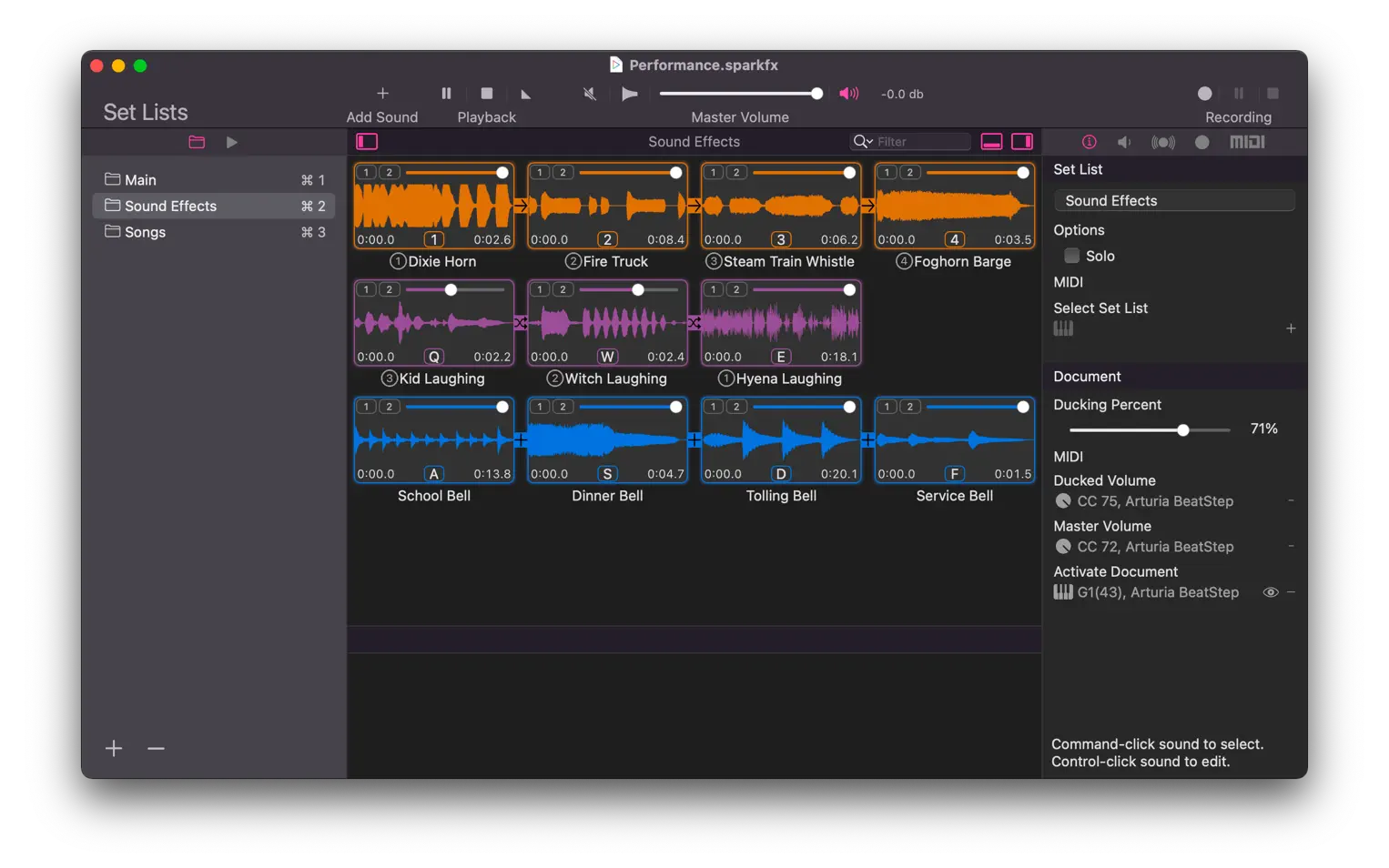Click the knob icon beside CC 72

click(x=1063, y=546)
